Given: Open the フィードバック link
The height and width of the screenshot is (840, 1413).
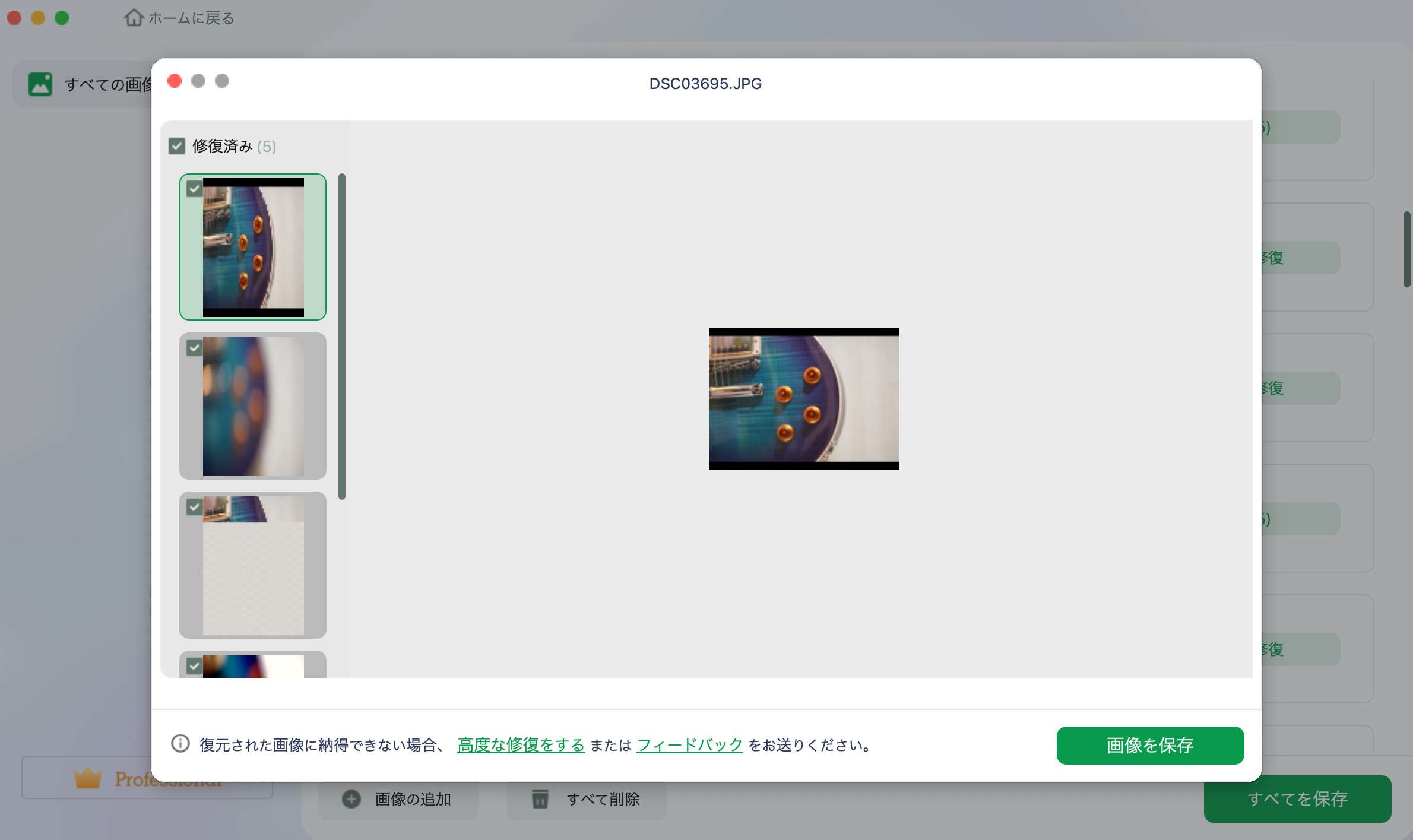Looking at the screenshot, I should point(689,745).
